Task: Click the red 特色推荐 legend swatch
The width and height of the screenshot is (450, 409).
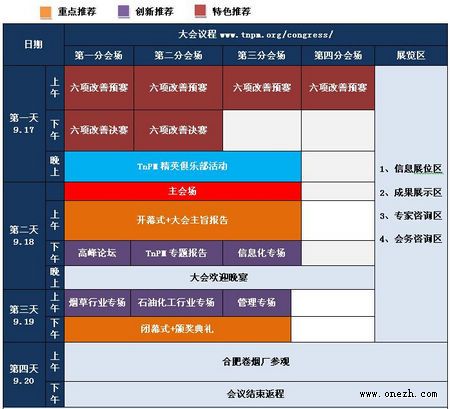Action: coord(201,11)
